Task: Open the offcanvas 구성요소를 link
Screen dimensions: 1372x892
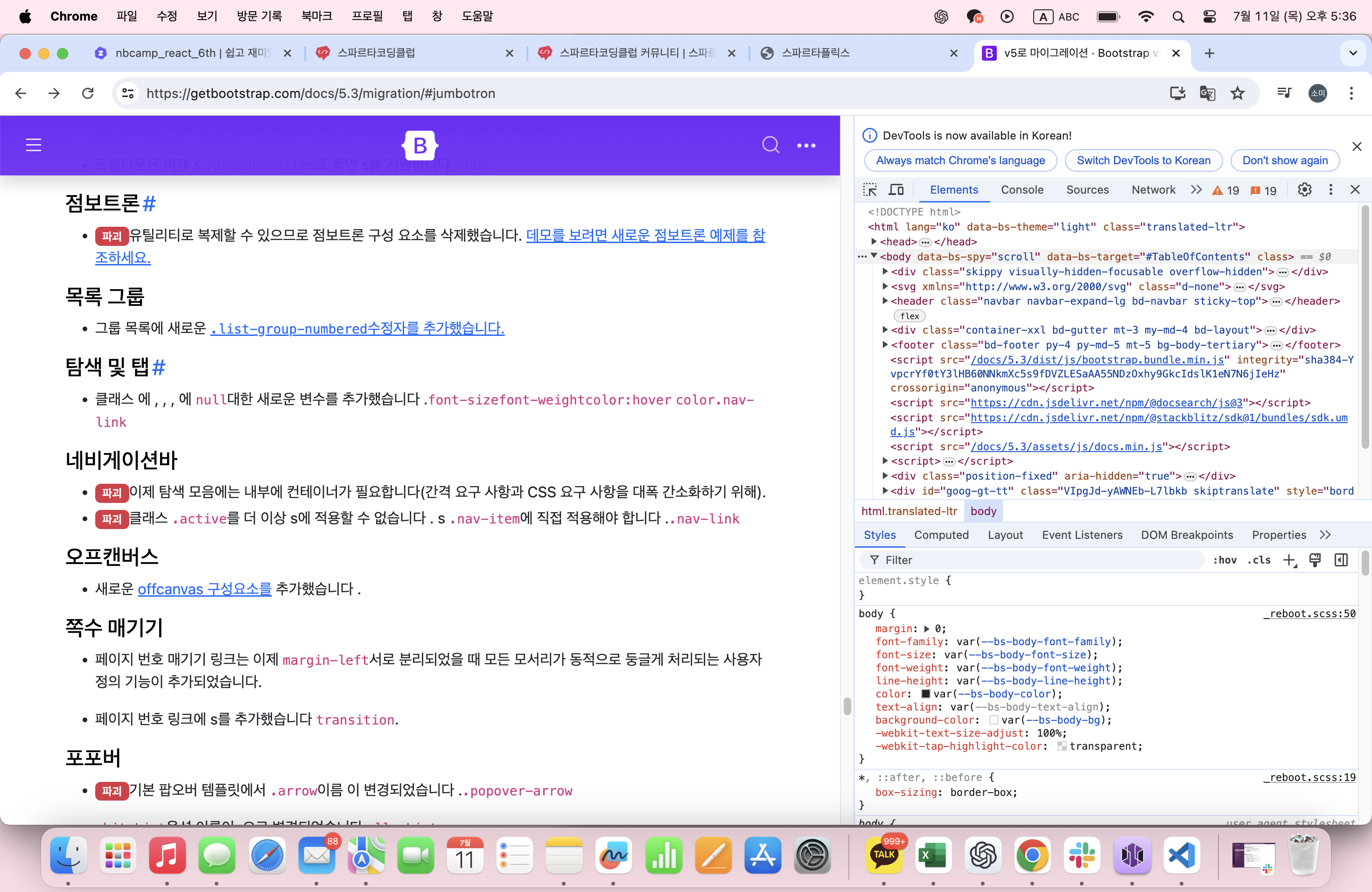Action: click(x=204, y=589)
